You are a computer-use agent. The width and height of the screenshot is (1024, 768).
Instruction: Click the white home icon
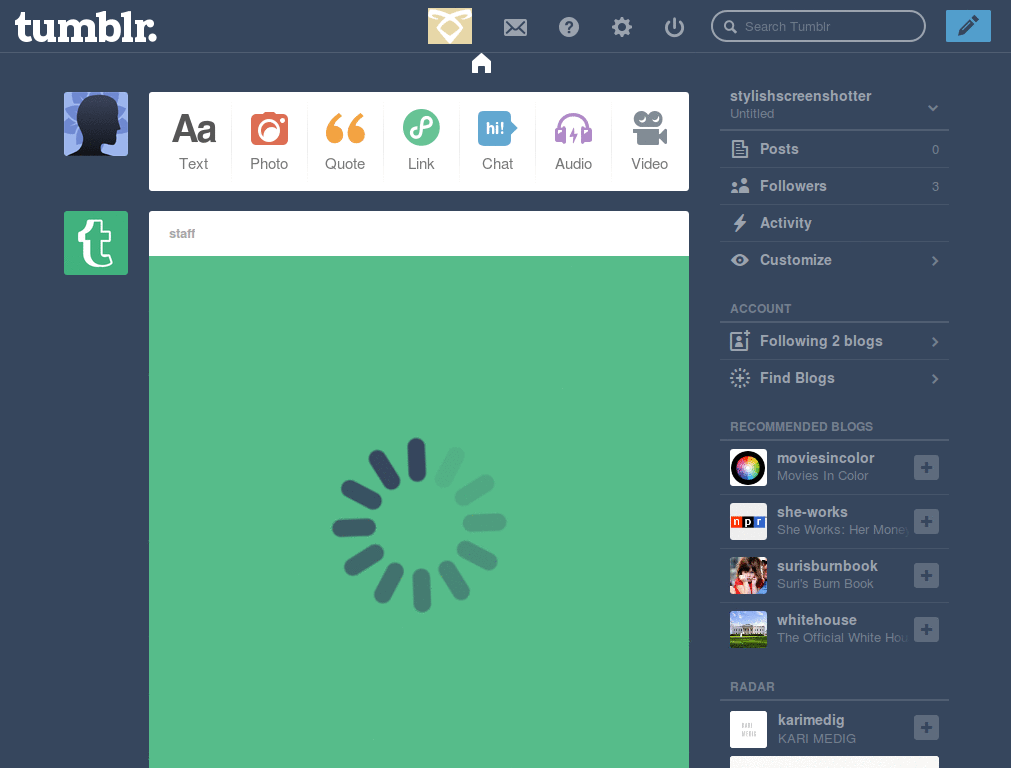tap(481, 63)
